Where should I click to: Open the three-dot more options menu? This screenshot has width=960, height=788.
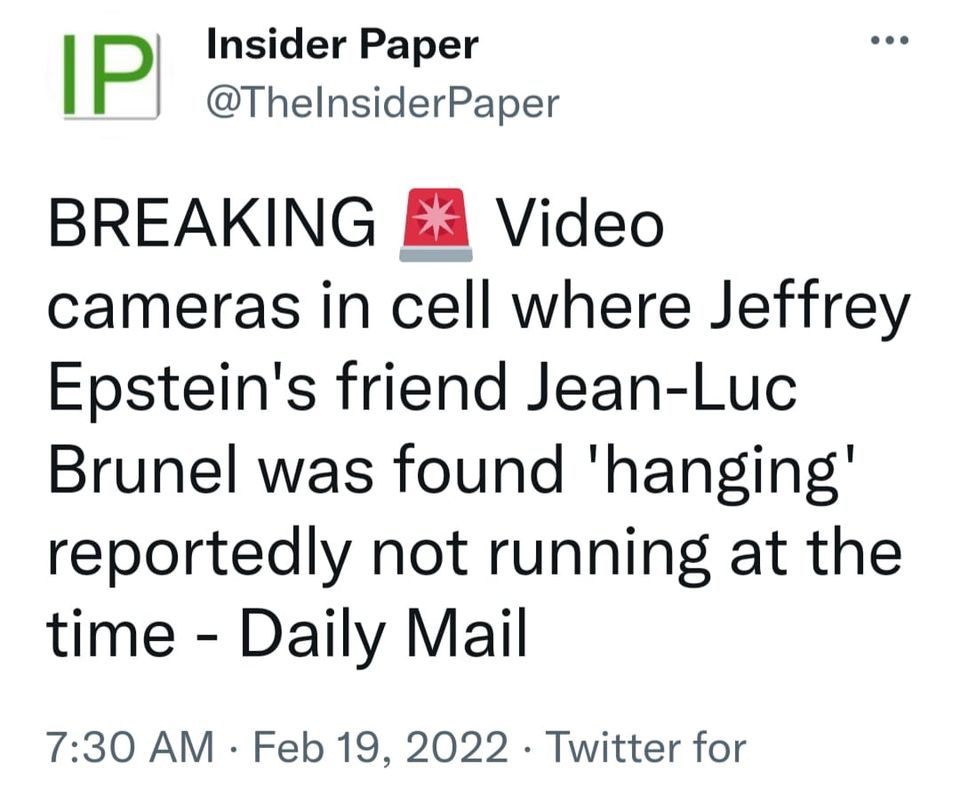click(889, 42)
